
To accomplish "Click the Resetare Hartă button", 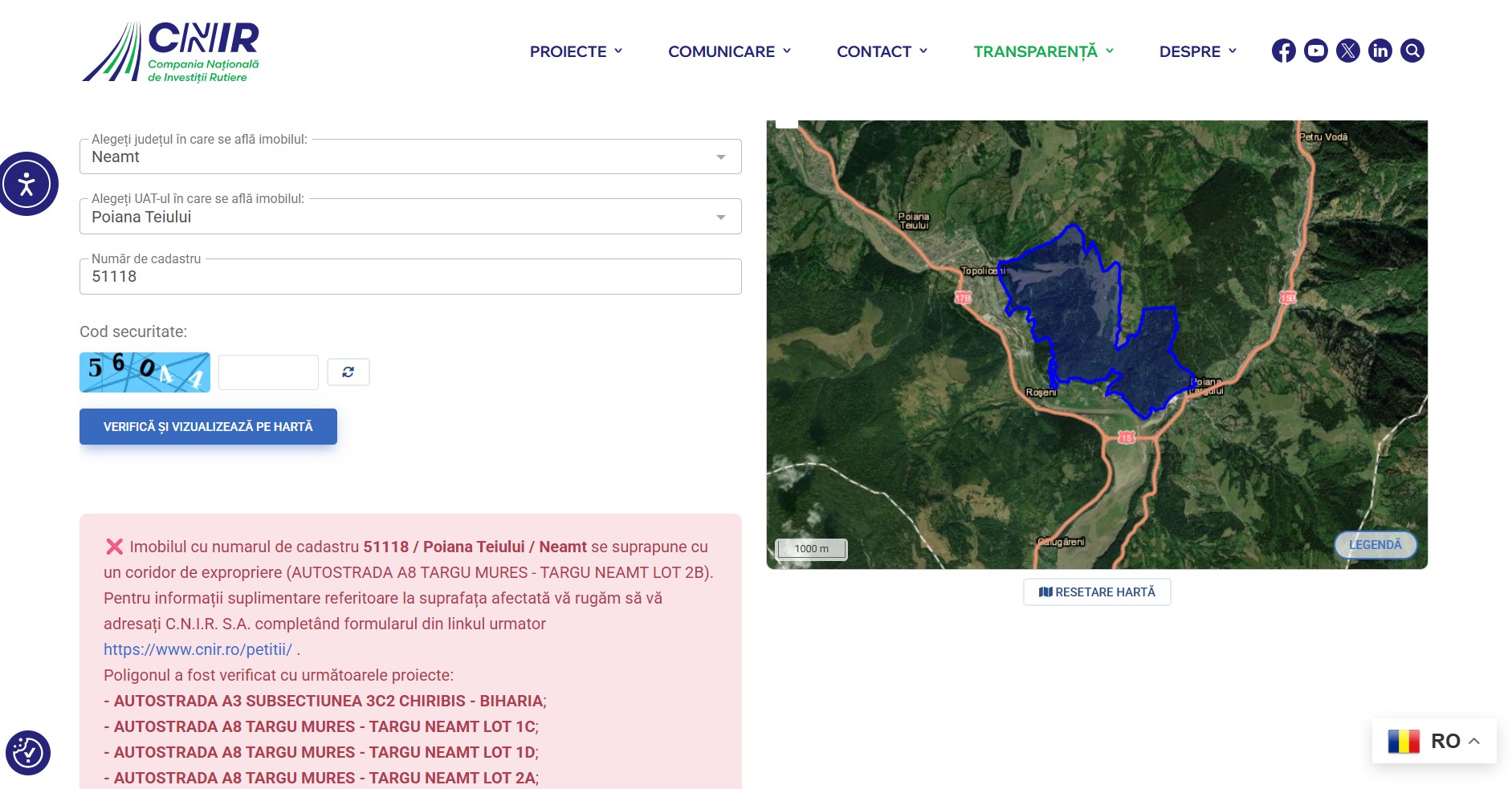I will (1097, 592).
